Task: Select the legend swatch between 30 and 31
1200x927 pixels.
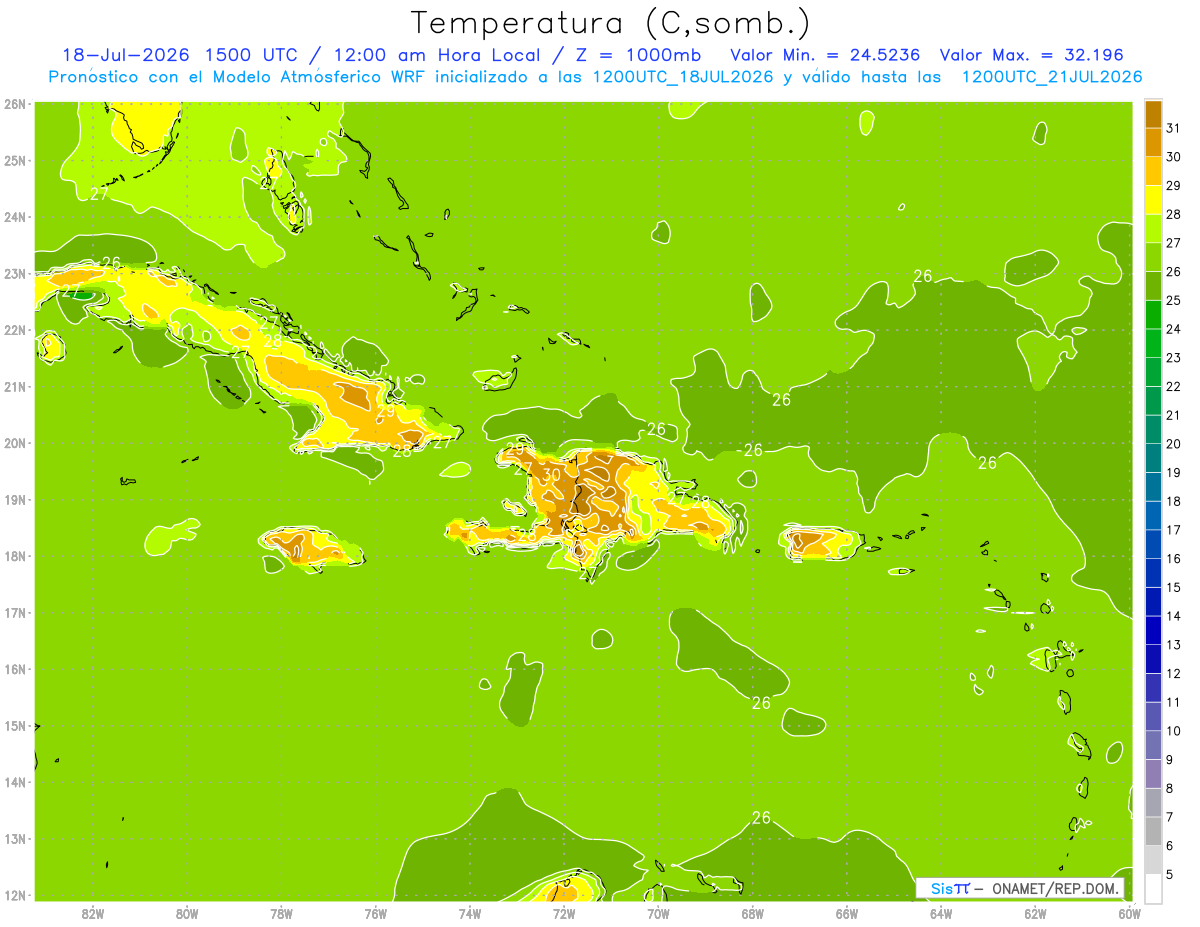Action: click(x=1153, y=142)
